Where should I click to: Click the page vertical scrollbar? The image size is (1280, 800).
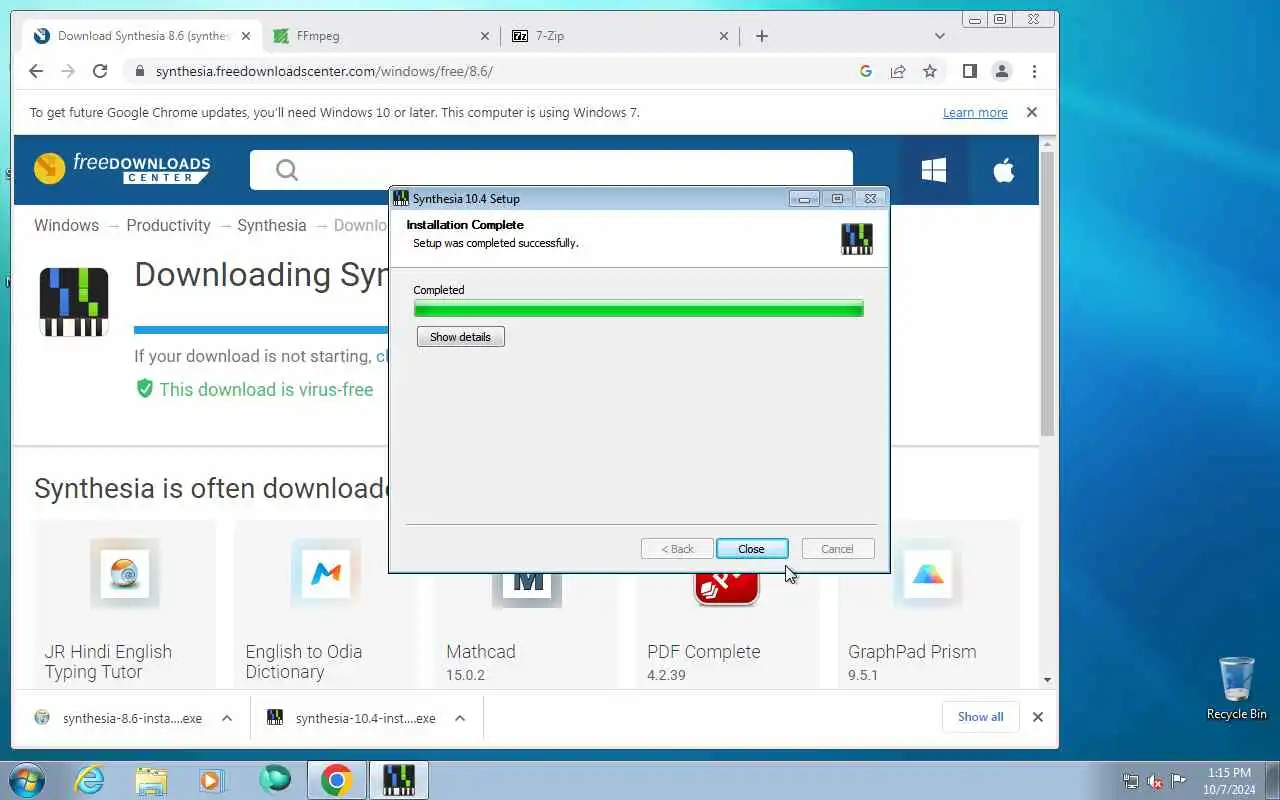coord(1047,294)
